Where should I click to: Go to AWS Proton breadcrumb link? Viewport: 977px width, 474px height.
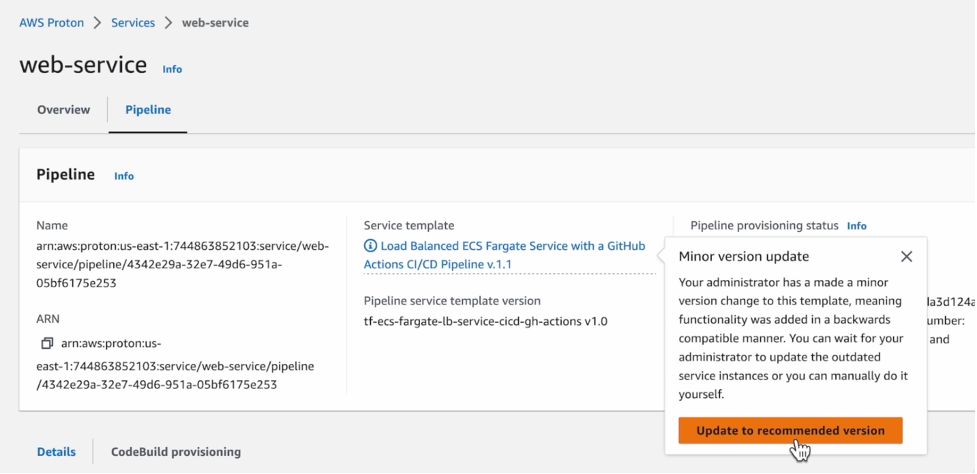[x=51, y=22]
